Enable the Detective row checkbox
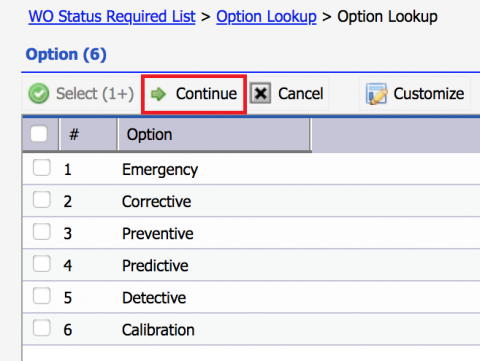 42,295
